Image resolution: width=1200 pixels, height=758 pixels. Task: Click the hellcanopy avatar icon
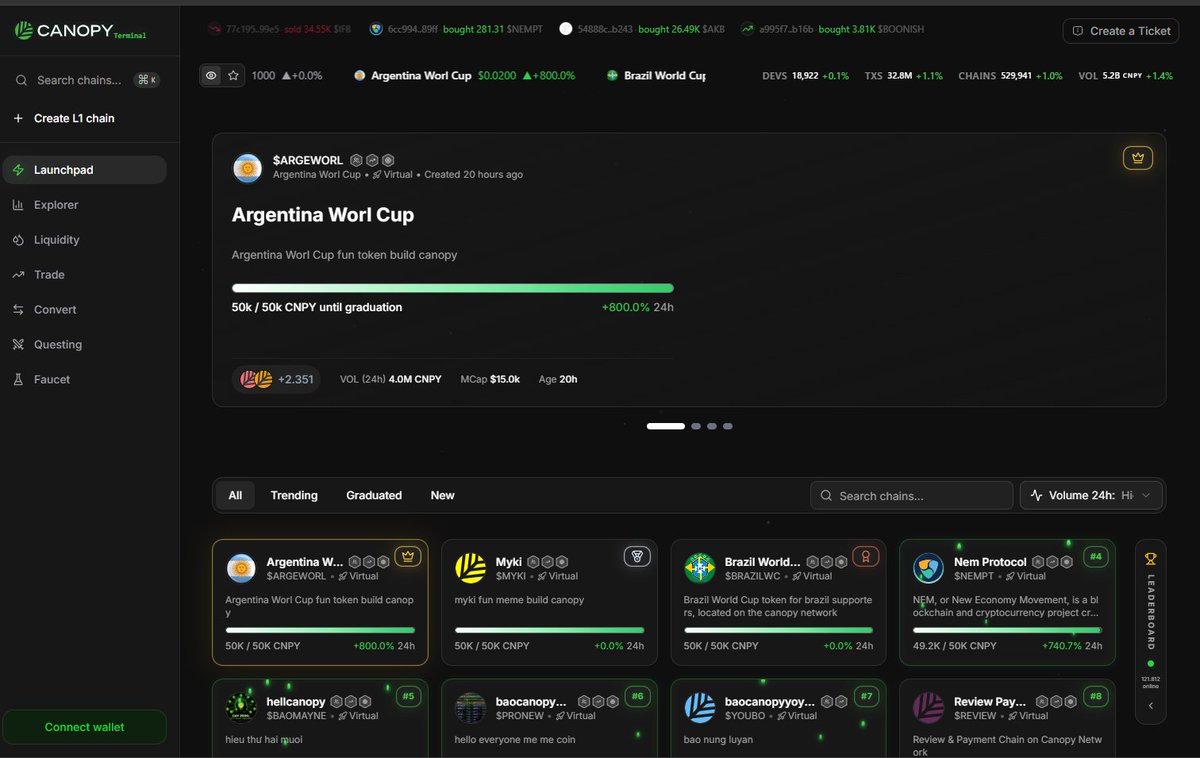click(x=241, y=708)
